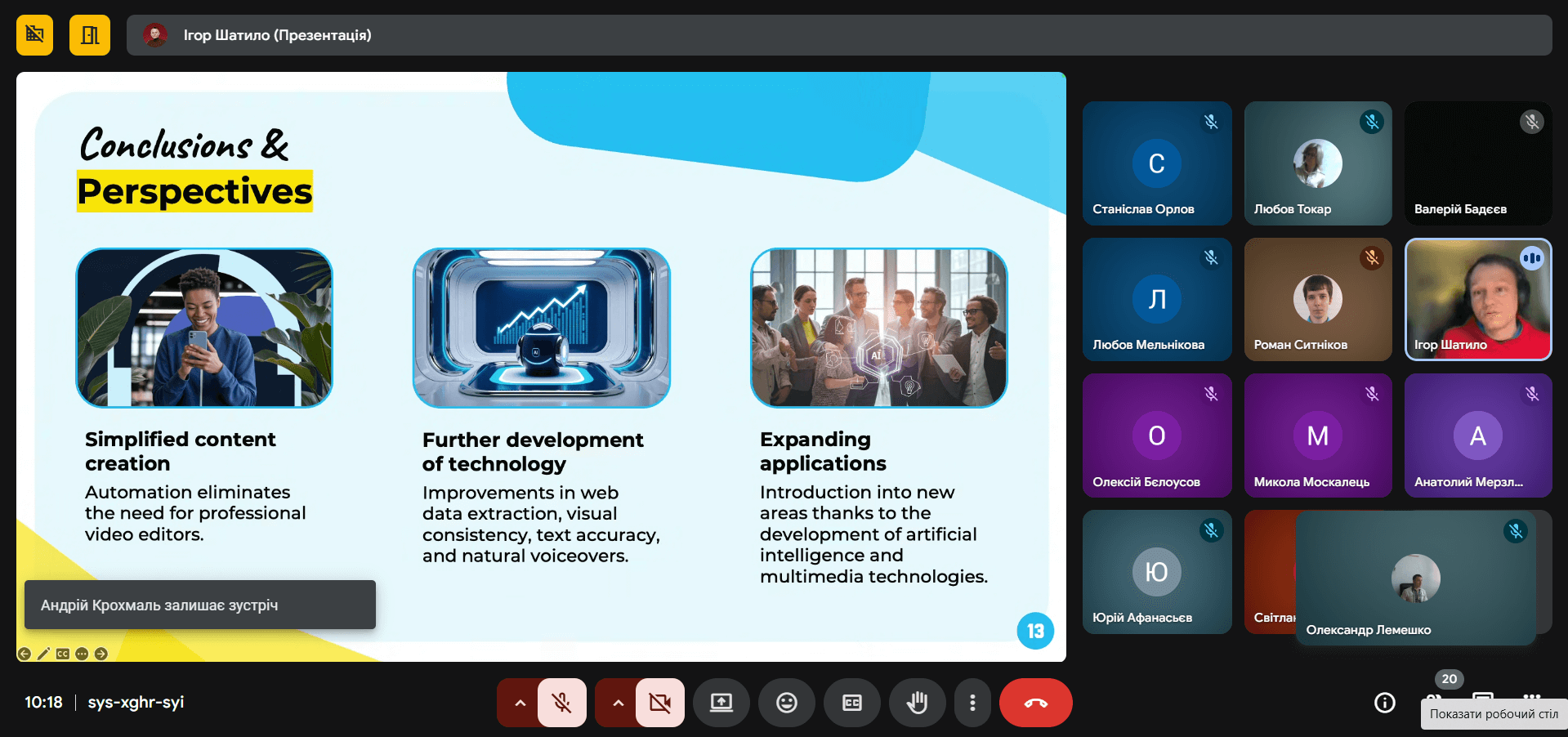Open the three-dot more options menu

972,703
